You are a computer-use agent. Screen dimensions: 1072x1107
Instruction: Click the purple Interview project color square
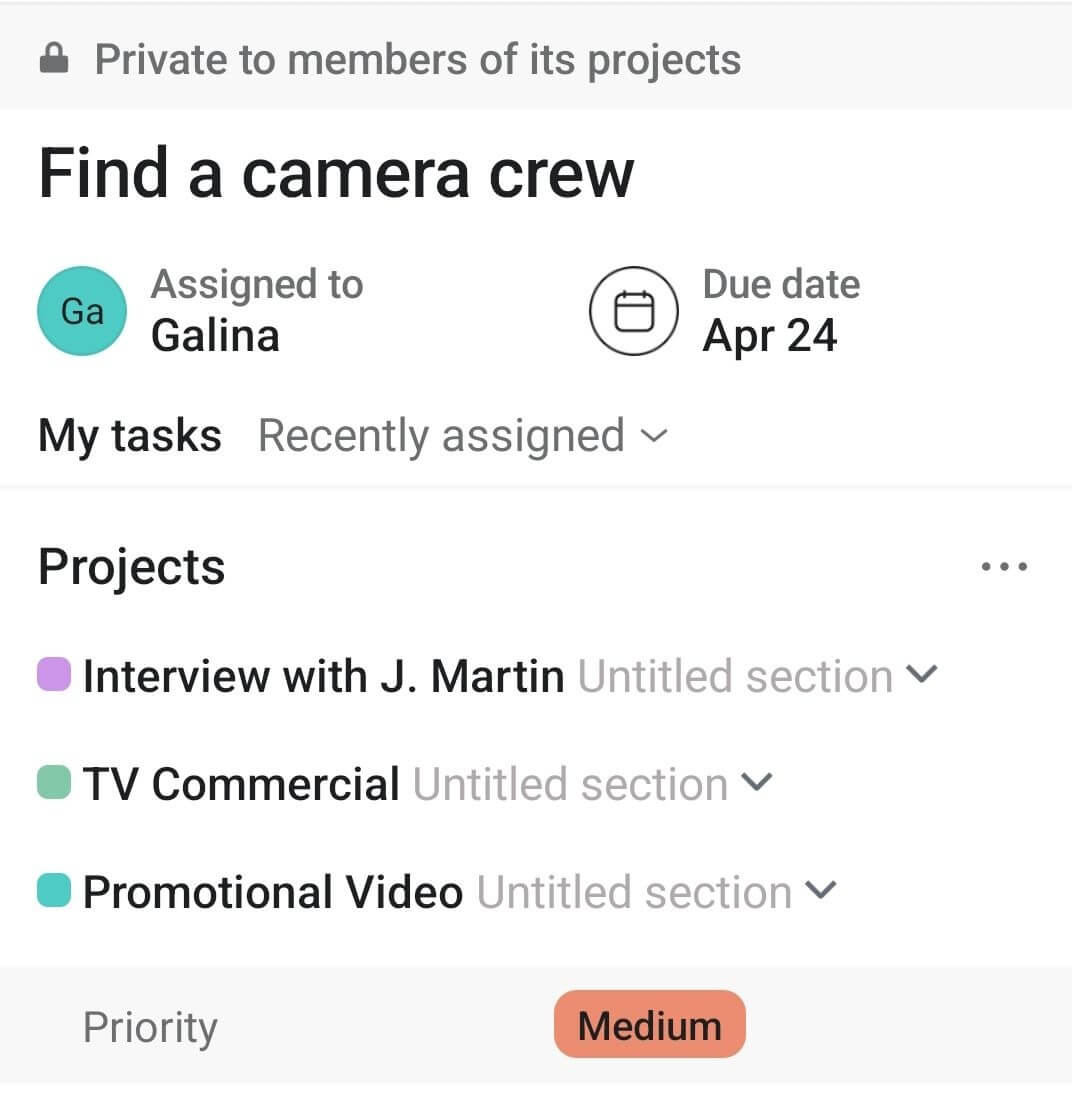point(53,673)
